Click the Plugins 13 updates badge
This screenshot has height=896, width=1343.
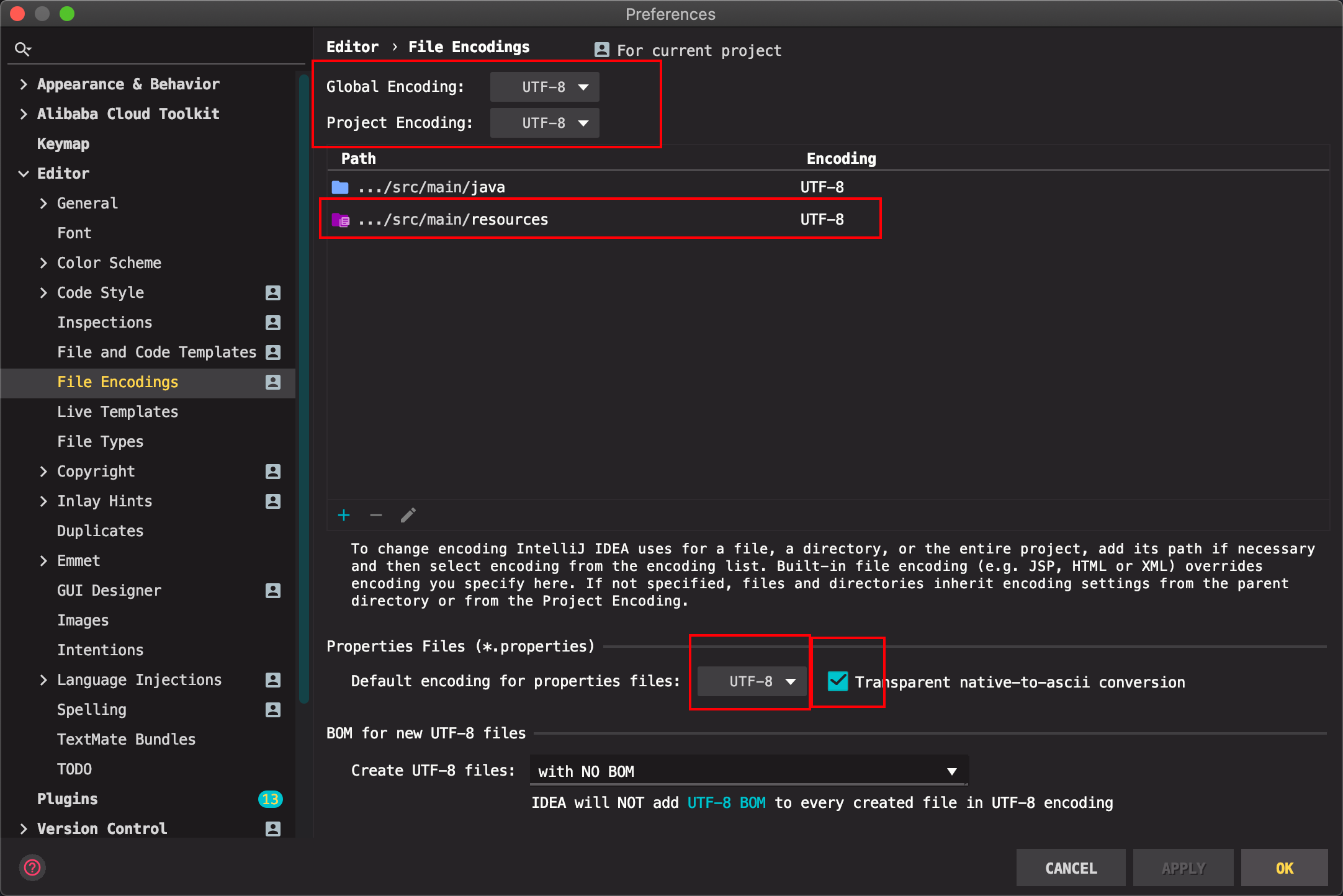270,799
